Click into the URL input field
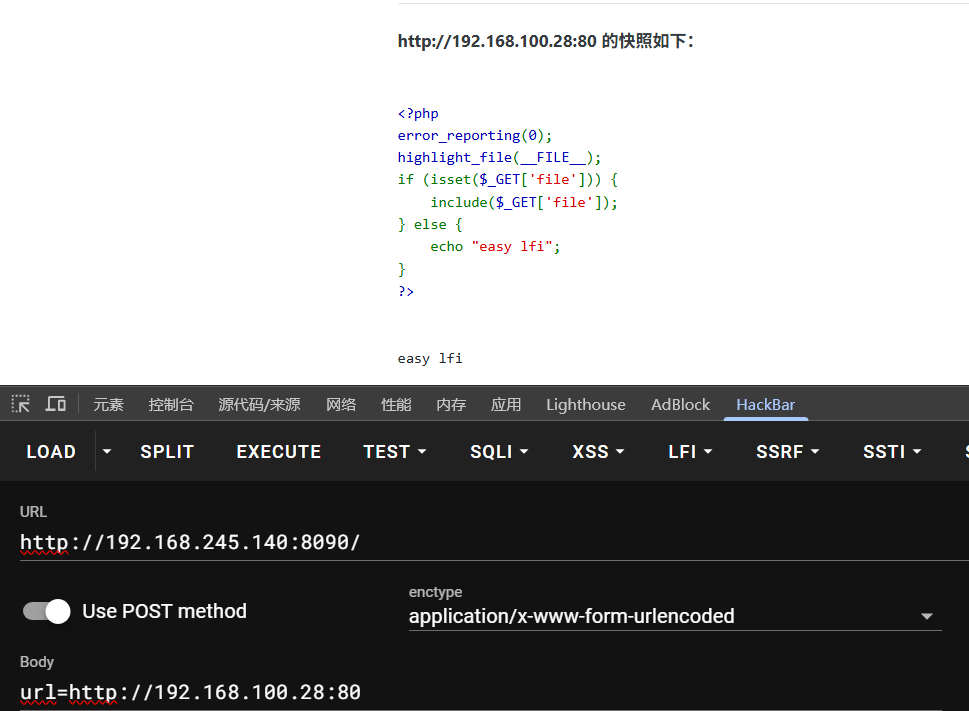This screenshot has height=711, width=969. [x=480, y=543]
